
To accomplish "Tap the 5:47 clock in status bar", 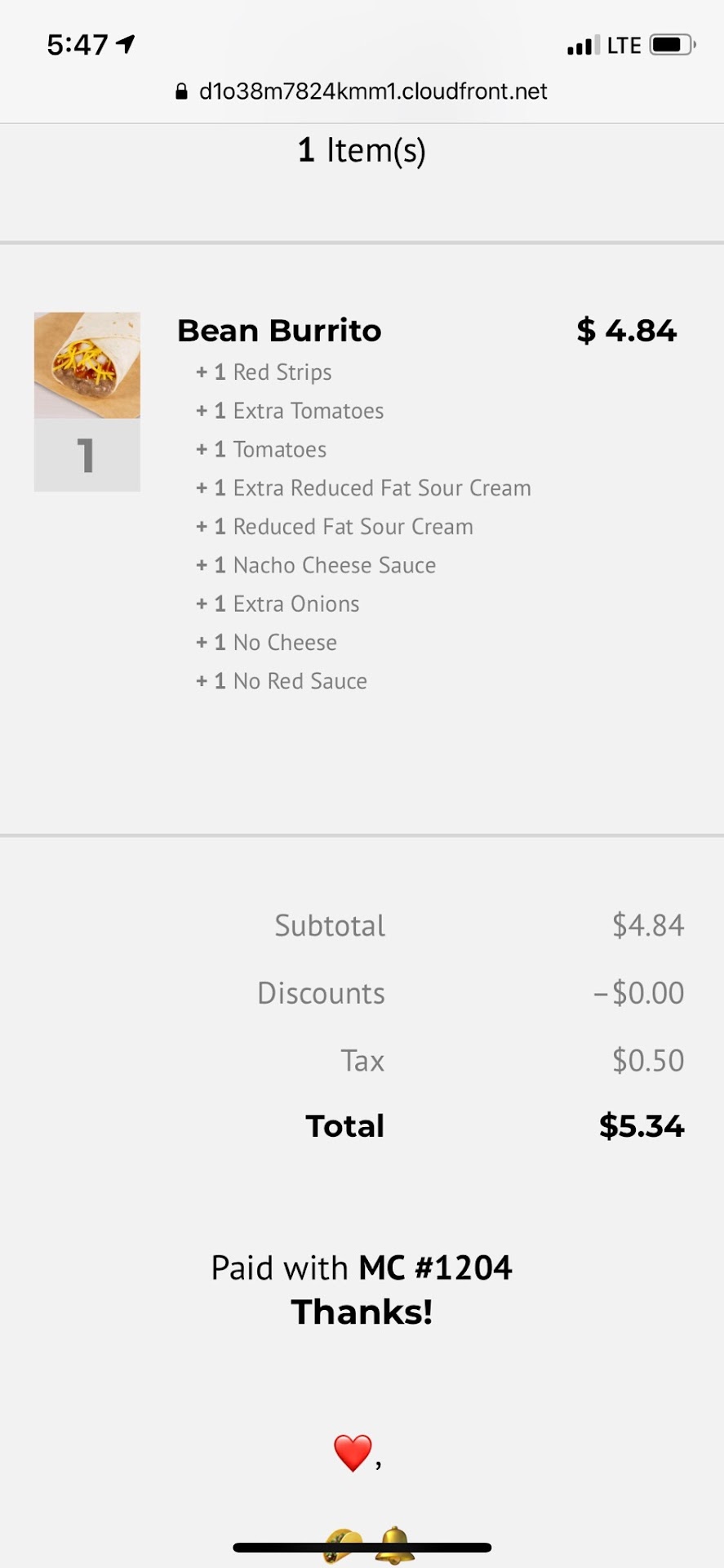I will [77, 44].
